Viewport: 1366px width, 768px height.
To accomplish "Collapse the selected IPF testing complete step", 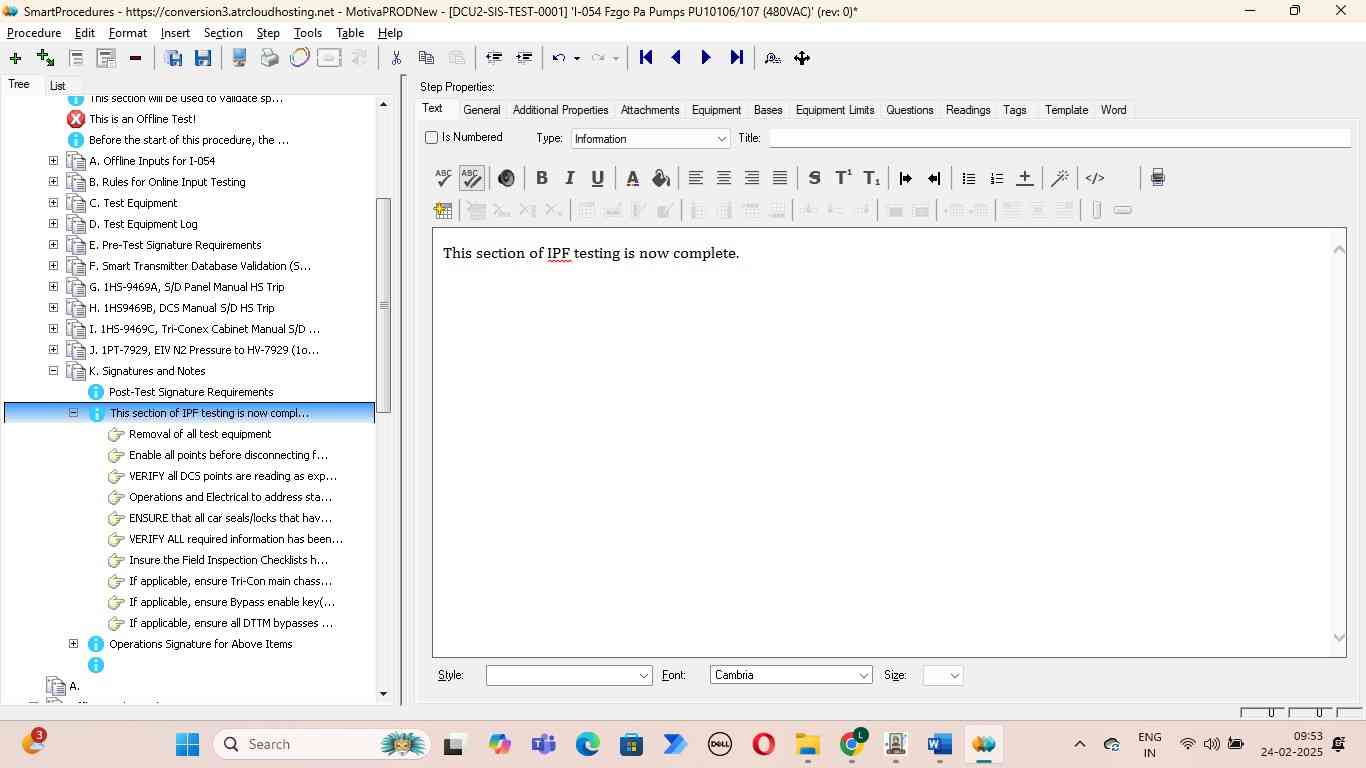I will click(74, 412).
